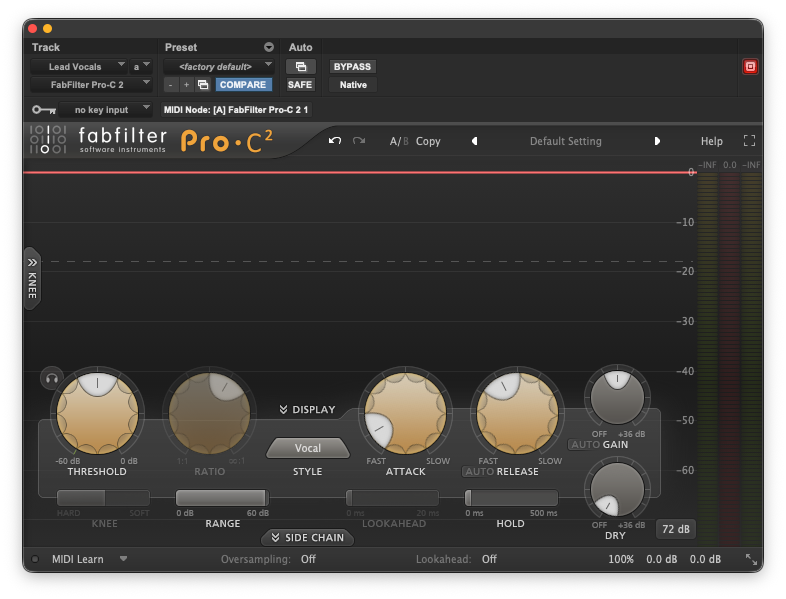
Task: Open the no key input dropdown
Action: pyautogui.click(x=105, y=110)
